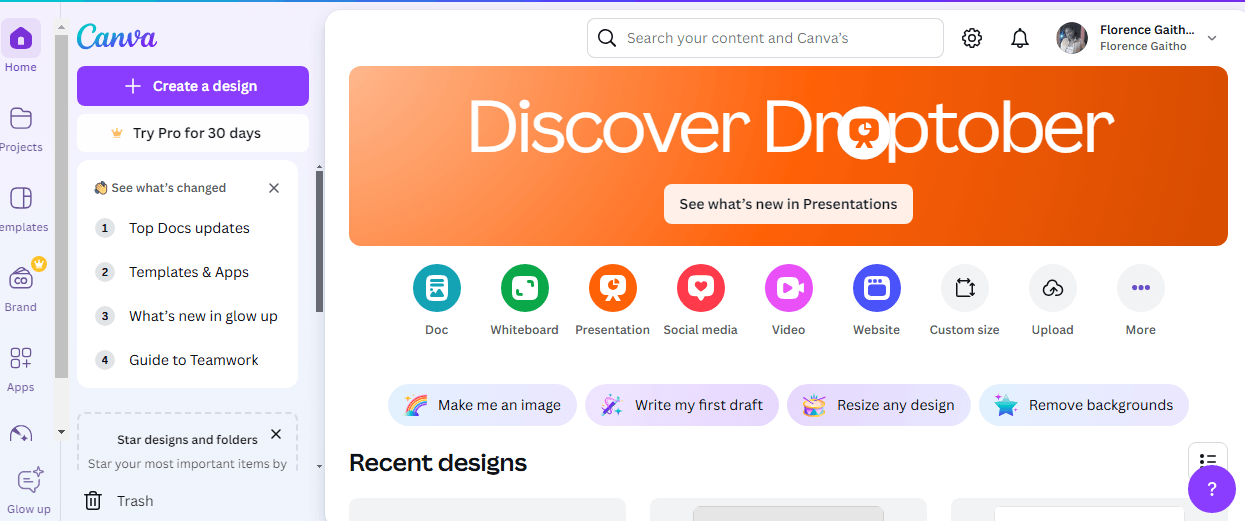
Task: Click the gauge icon below Apps
Action: (x=20, y=435)
